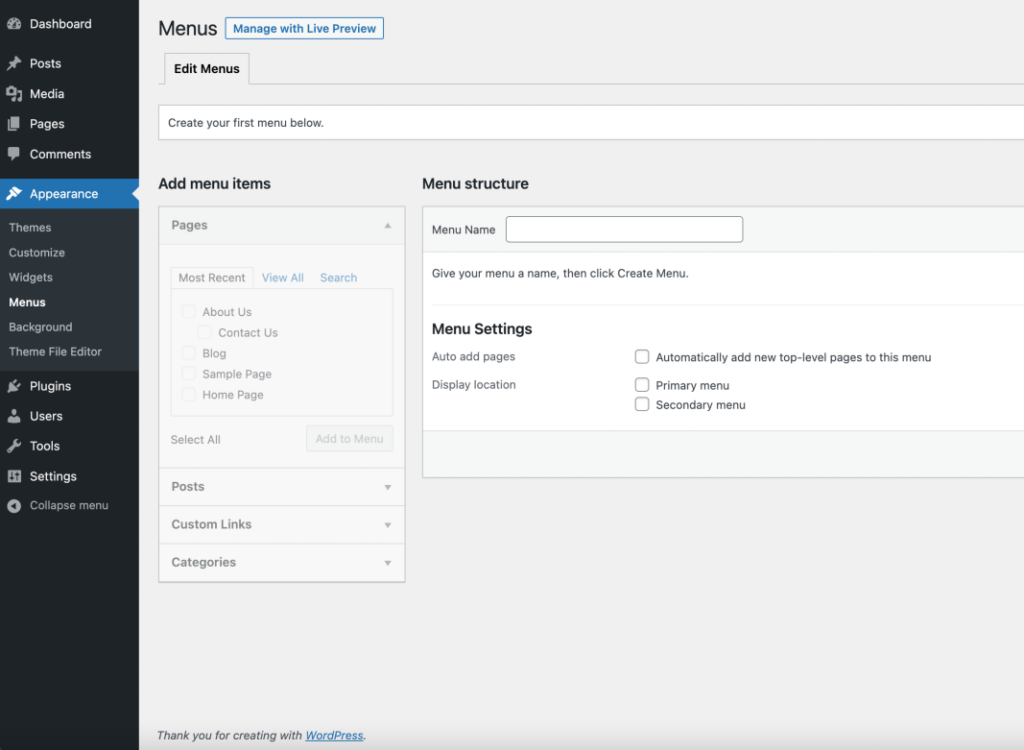Screen dimensions: 1024x750
Task: Go to Plugins menu label
Action: coord(50,386)
